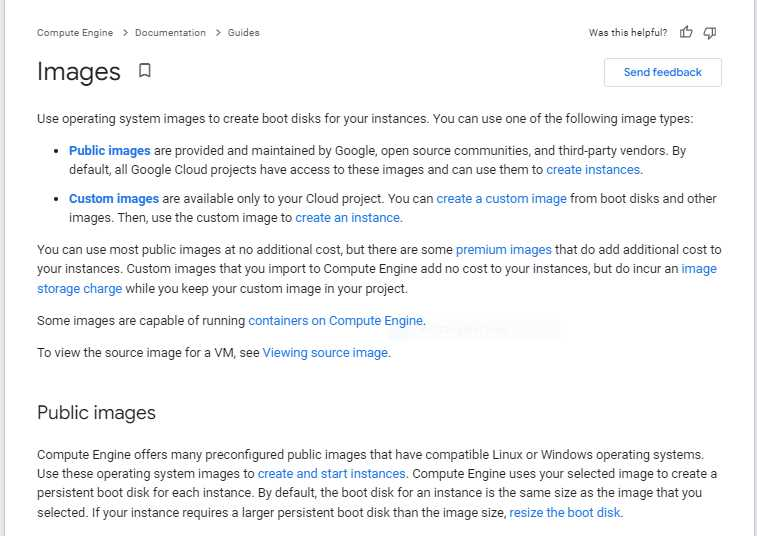Go to Documentation breadcrumb
Viewport: 757px width, 536px height.
pyautogui.click(x=170, y=33)
